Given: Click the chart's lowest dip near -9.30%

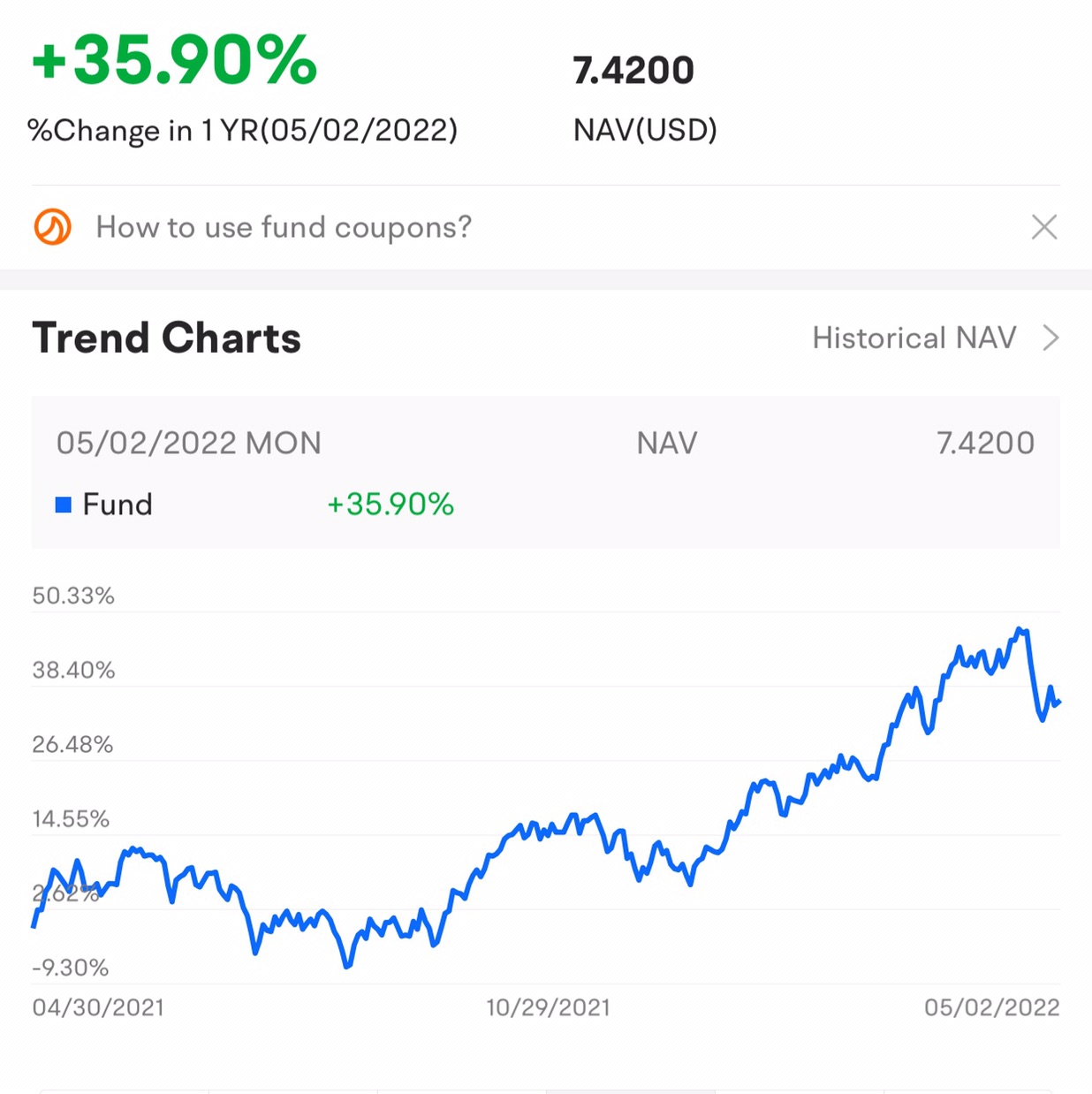Looking at the screenshot, I should click(347, 965).
